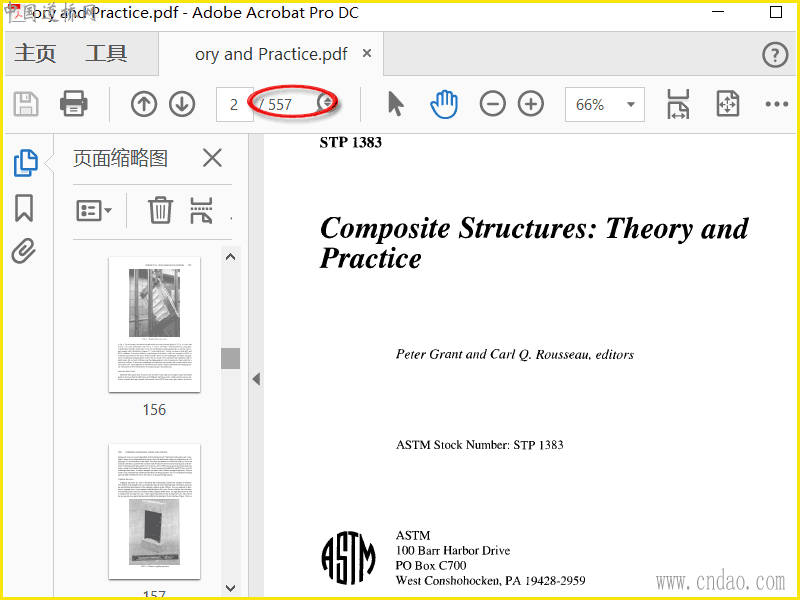Close the 页面缩略图 panel
The height and width of the screenshot is (600, 800).
coord(212,158)
